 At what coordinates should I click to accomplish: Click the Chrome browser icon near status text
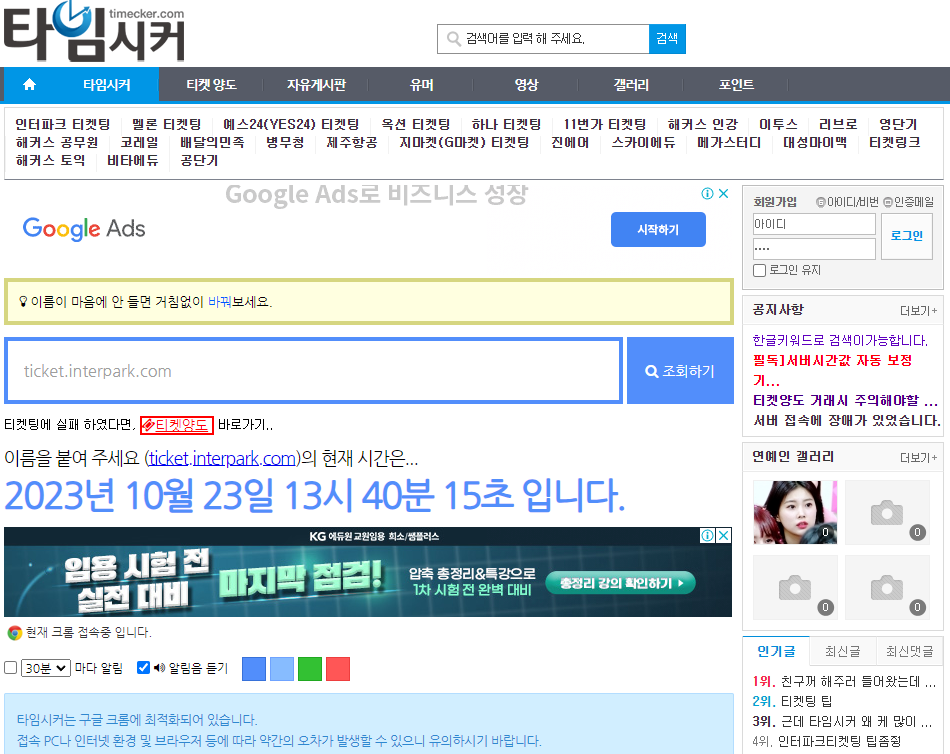coord(15,633)
